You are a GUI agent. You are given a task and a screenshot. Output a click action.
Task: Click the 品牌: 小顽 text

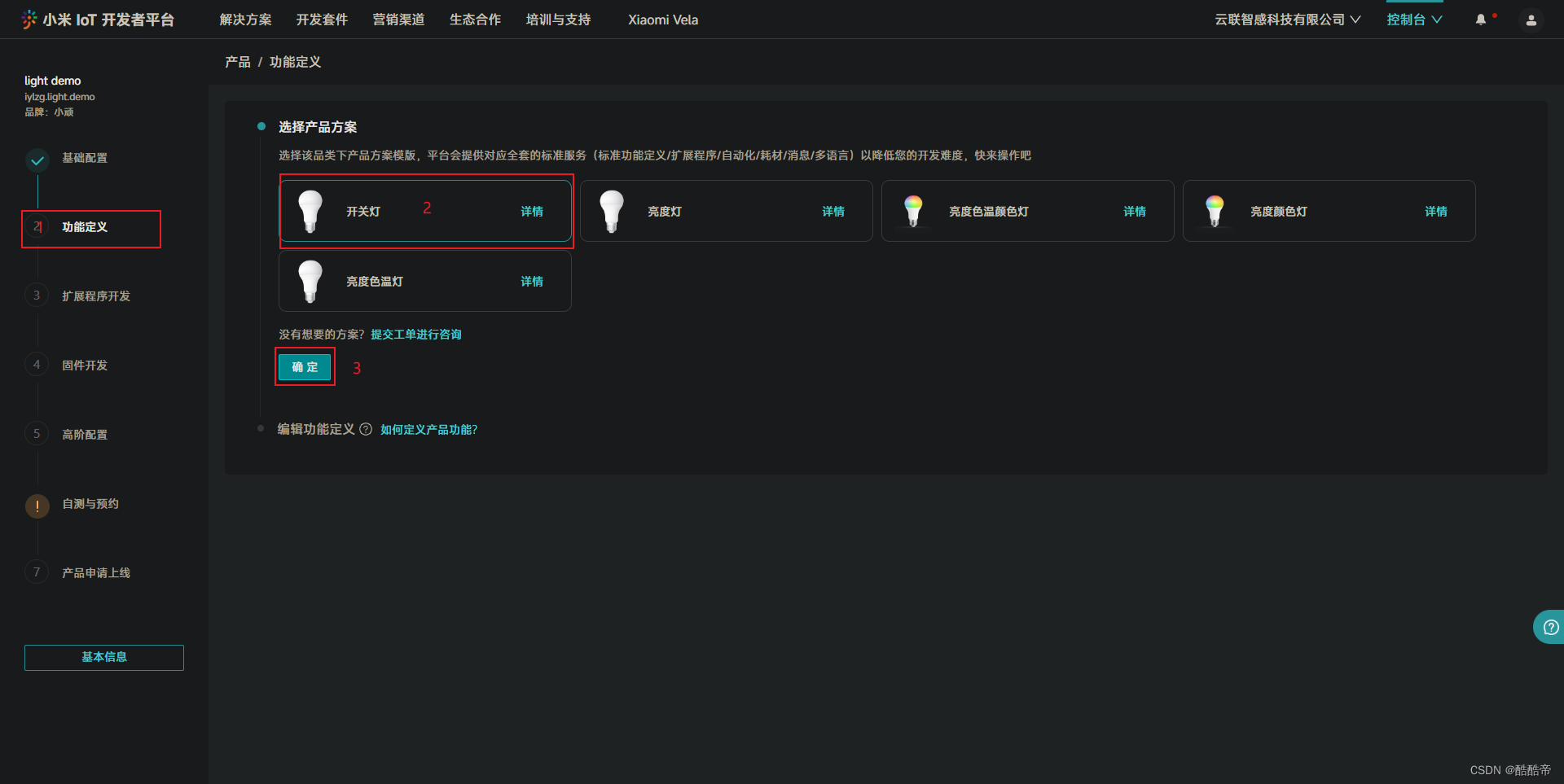(49, 112)
